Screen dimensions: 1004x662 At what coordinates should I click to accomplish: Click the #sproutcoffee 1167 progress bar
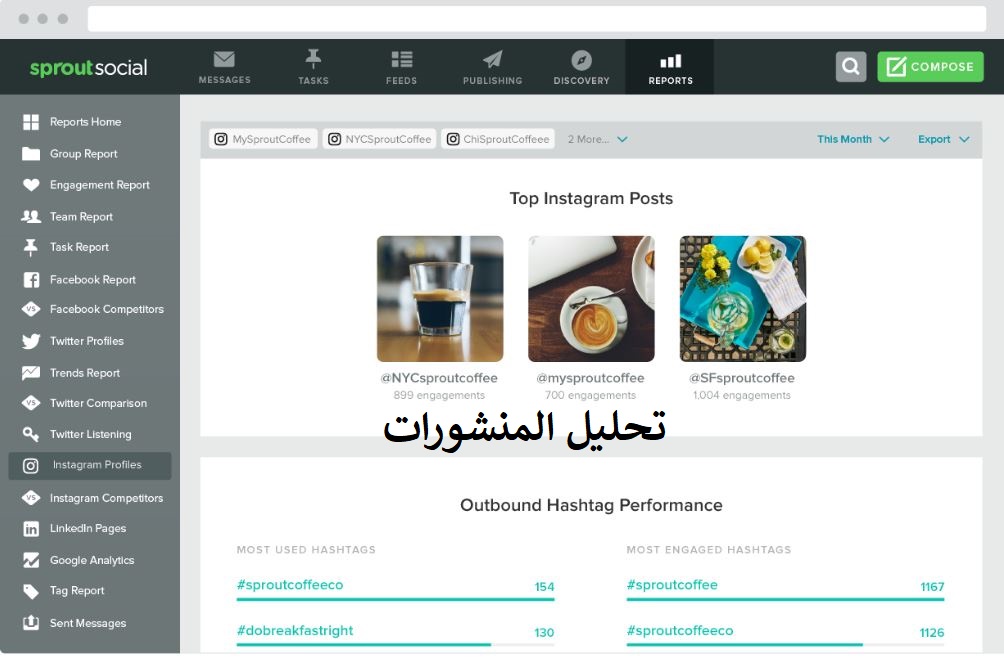[785, 600]
